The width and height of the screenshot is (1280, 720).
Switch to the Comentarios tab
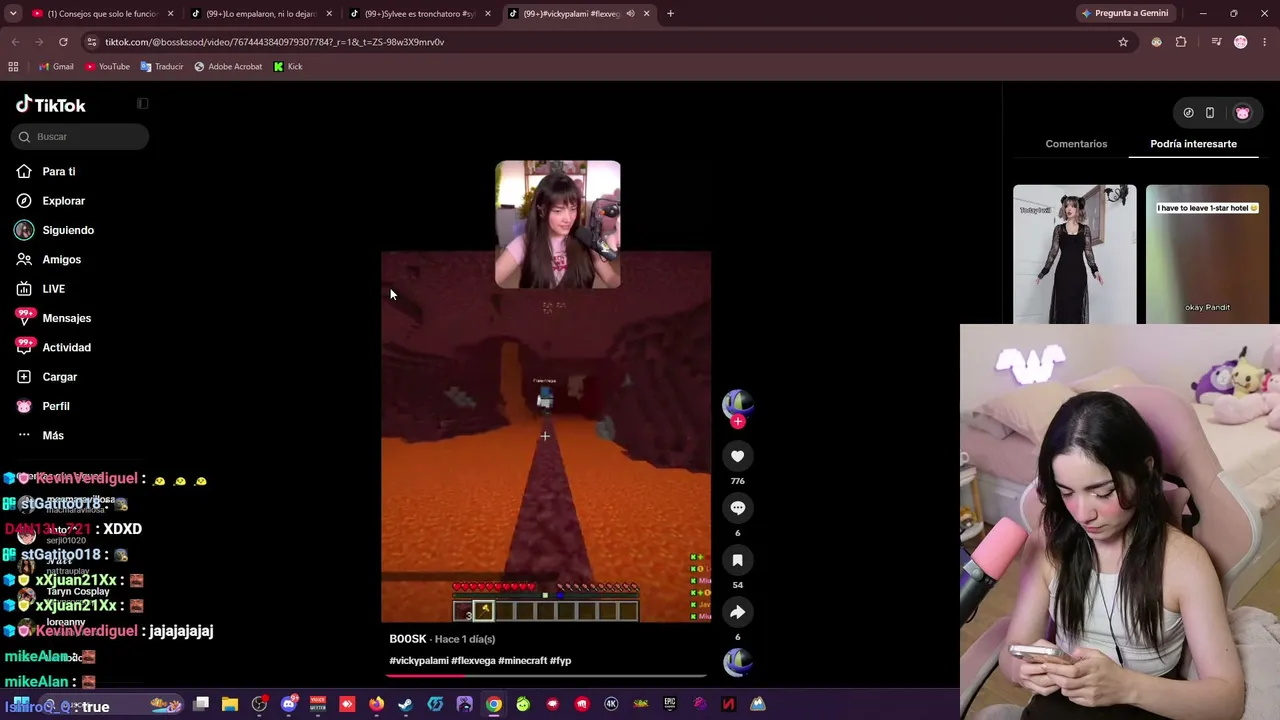coord(1076,144)
